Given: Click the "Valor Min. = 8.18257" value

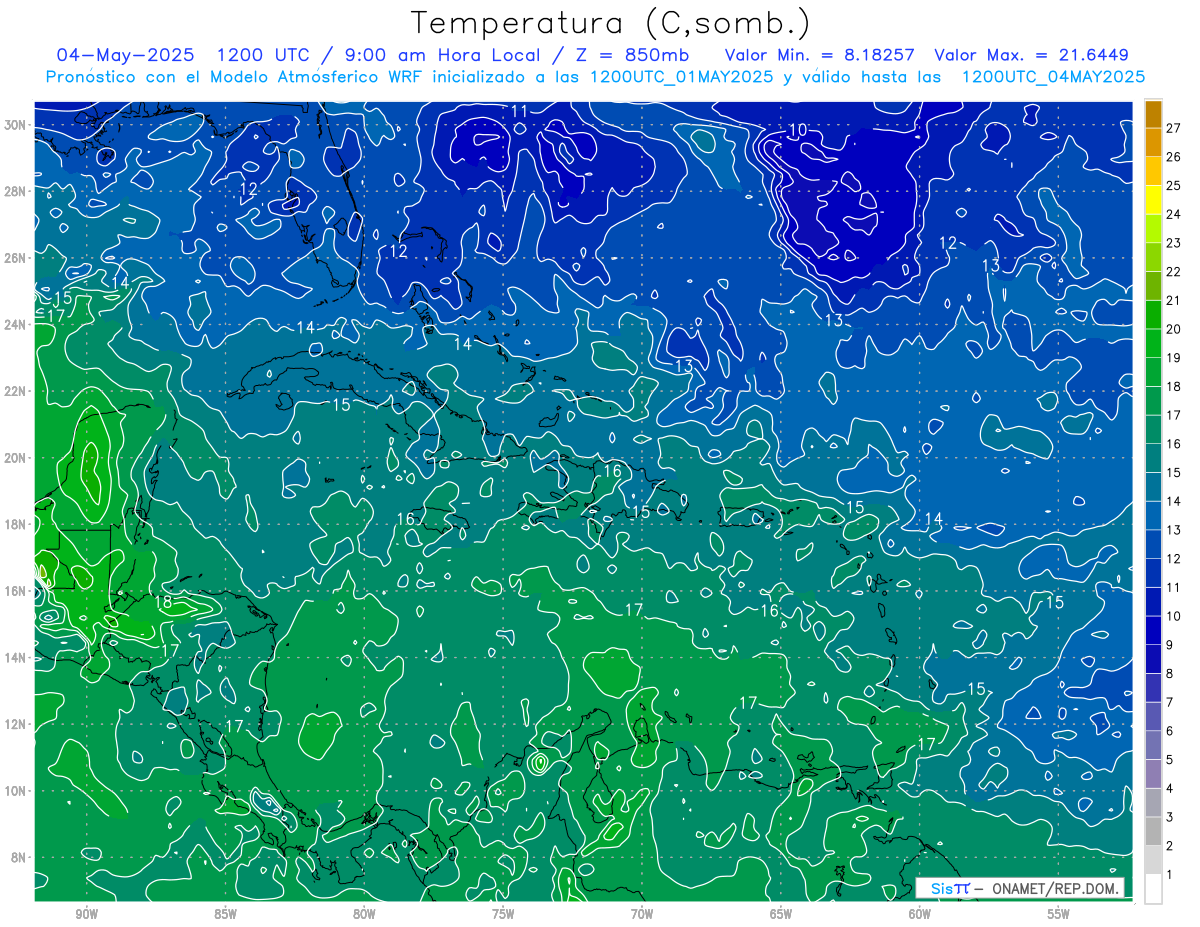Looking at the screenshot, I should coord(818,55).
